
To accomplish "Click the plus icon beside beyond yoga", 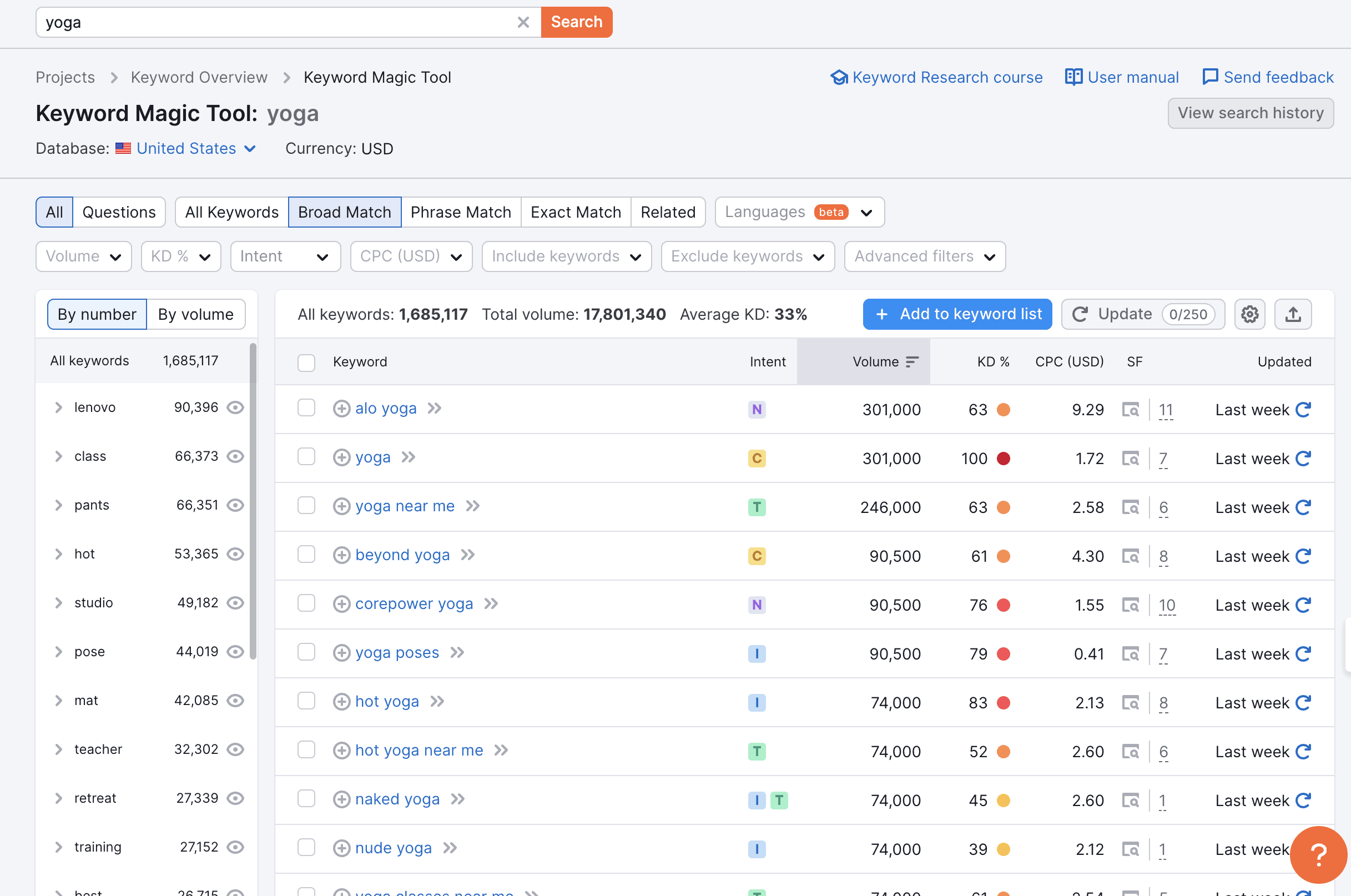I will click(x=341, y=555).
